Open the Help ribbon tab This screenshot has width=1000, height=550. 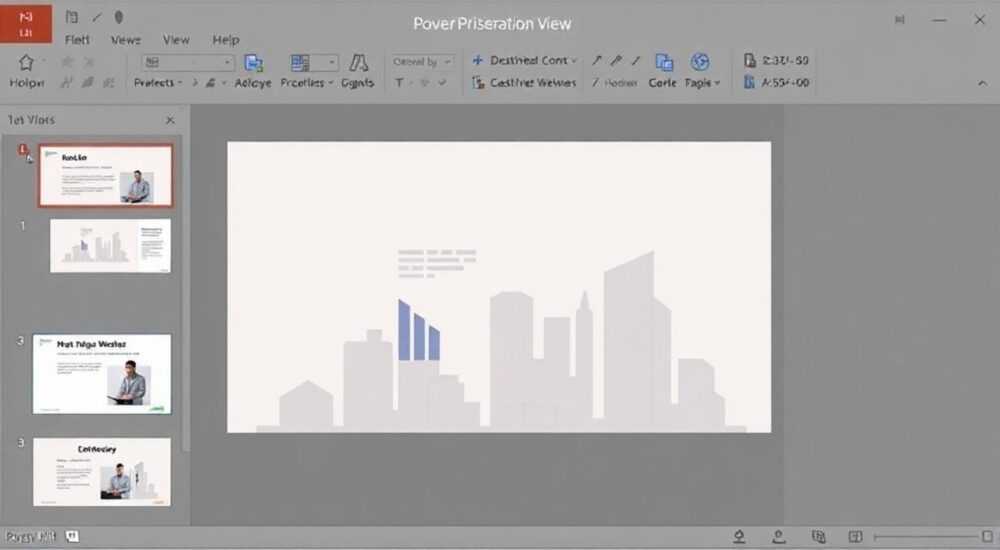click(x=226, y=40)
